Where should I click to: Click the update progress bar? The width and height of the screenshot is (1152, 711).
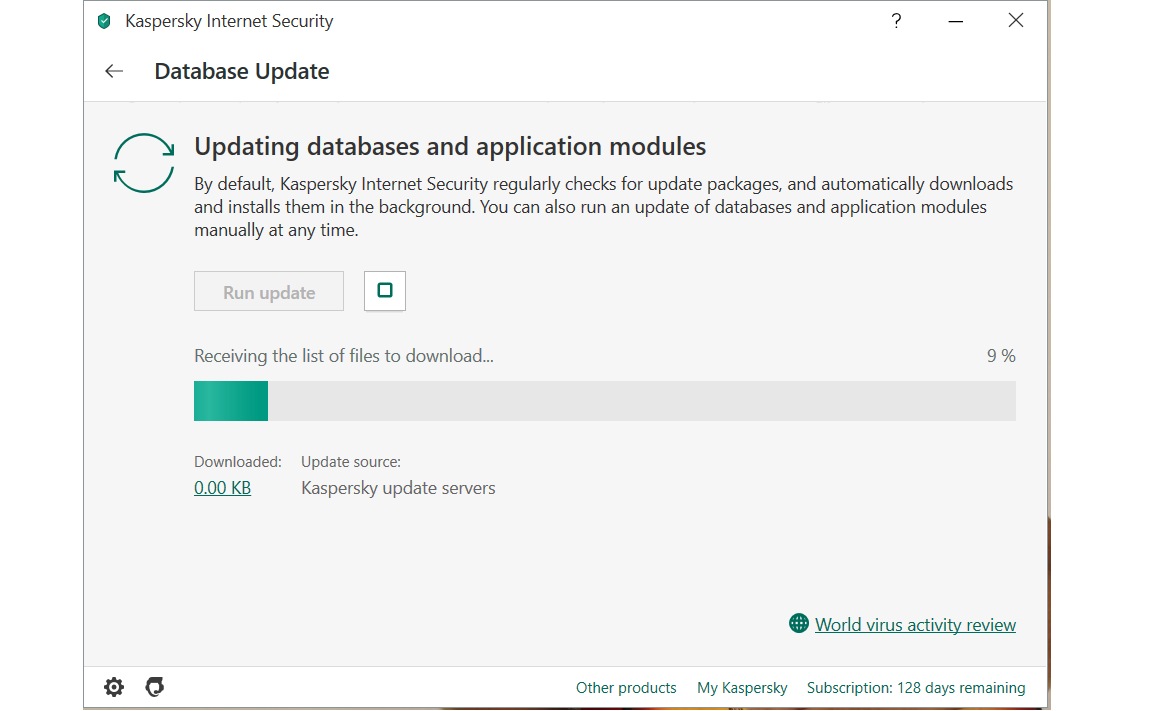tap(605, 401)
